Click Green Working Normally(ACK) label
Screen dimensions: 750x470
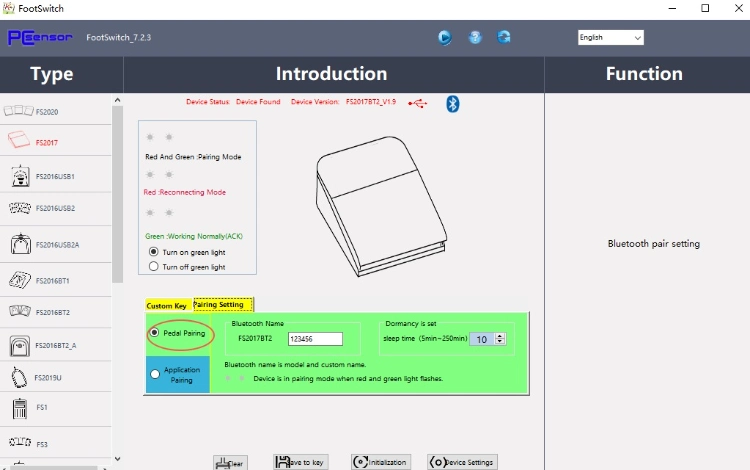pos(194,236)
